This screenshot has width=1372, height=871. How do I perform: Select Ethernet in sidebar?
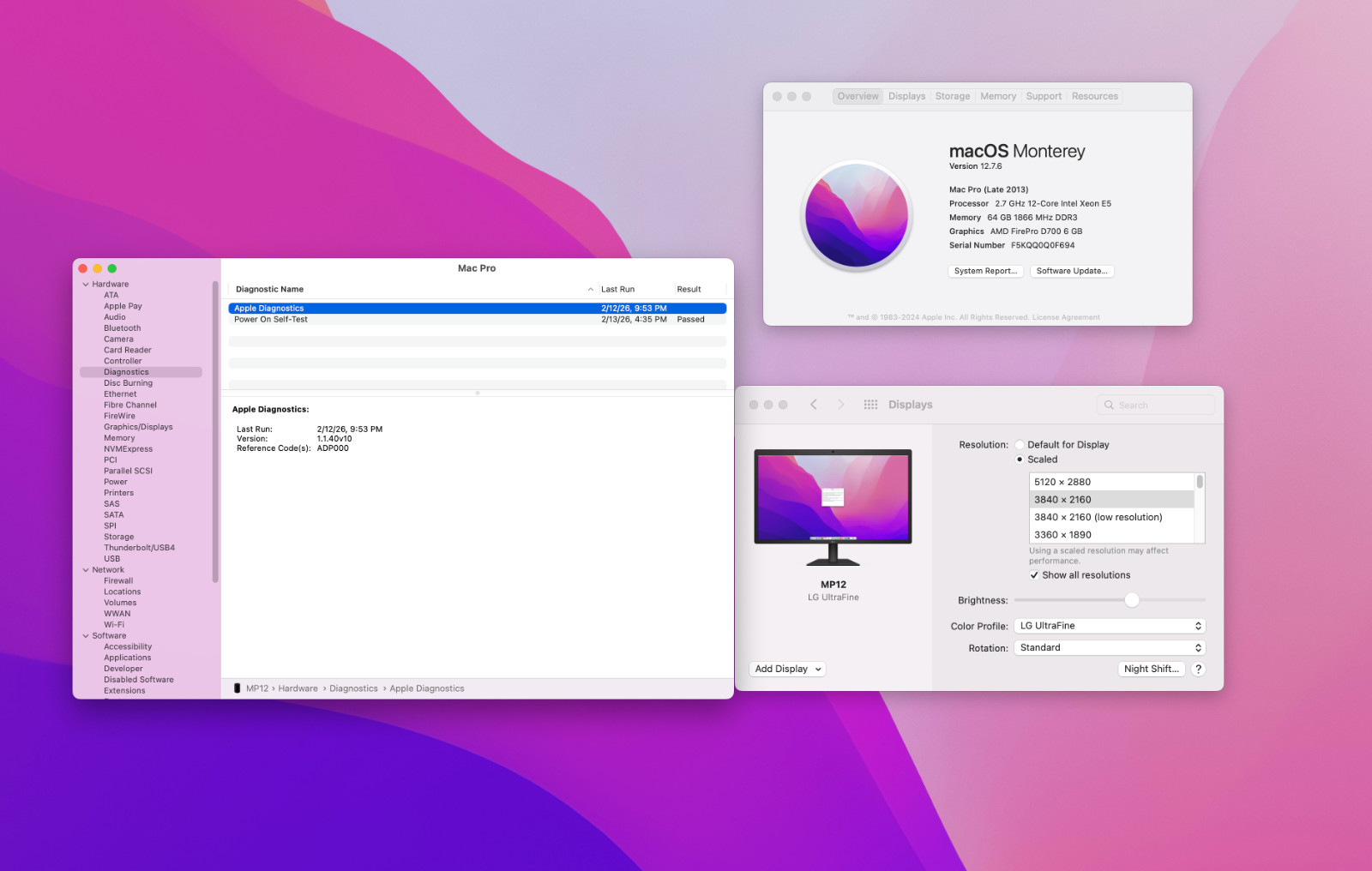pyautogui.click(x=120, y=394)
